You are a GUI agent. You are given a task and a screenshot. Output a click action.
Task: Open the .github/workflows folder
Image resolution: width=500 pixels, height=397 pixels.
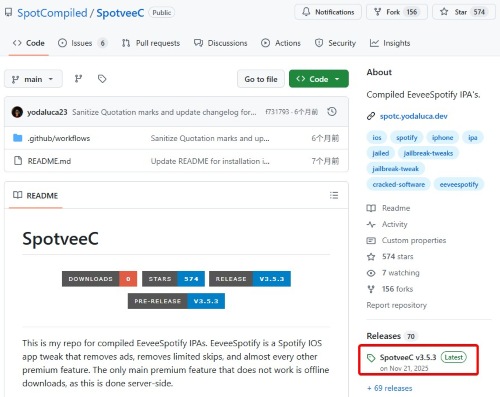59,138
